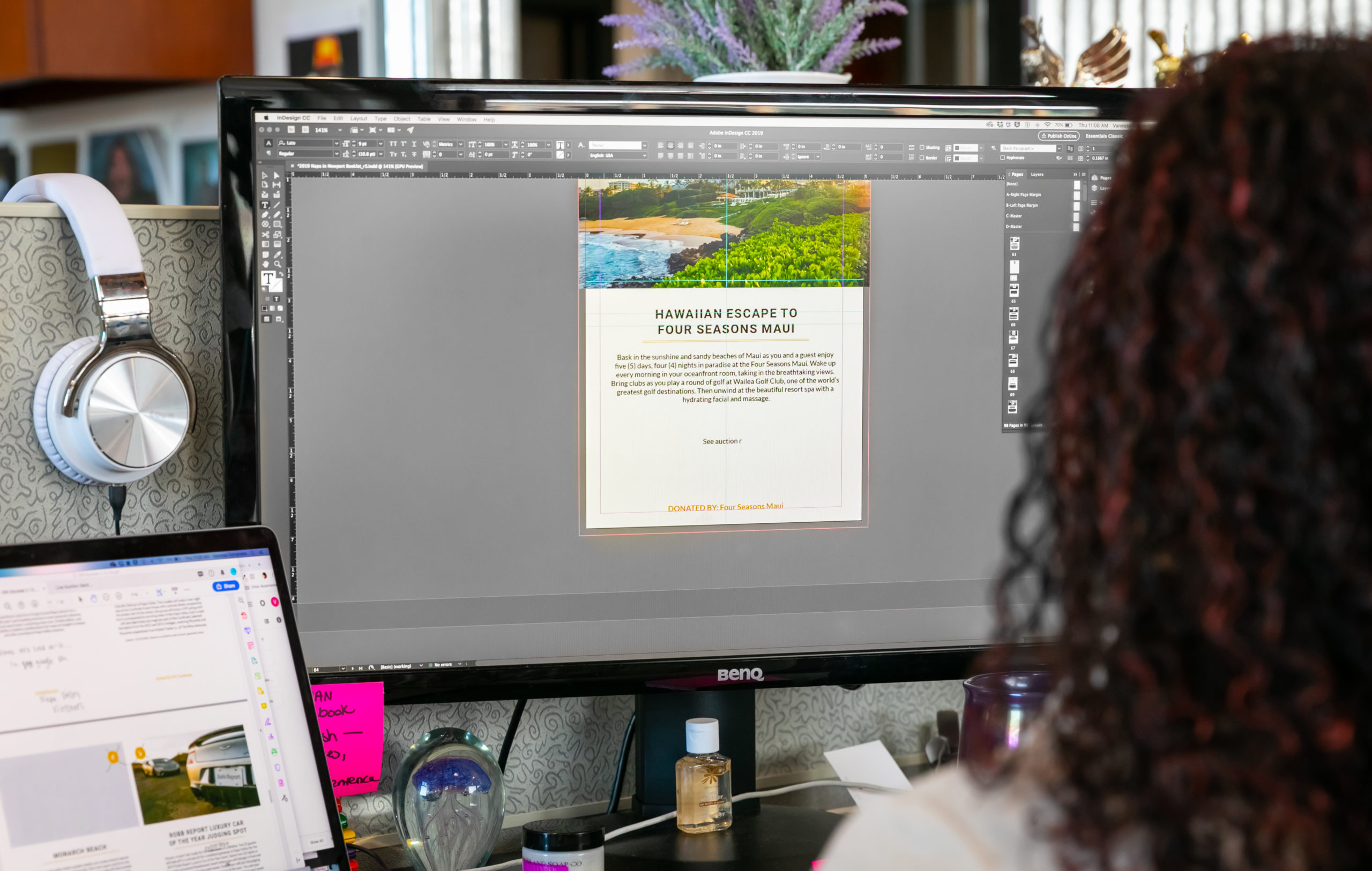Align paragraph text center
Screen dimensions: 1372x871
pos(670,146)
